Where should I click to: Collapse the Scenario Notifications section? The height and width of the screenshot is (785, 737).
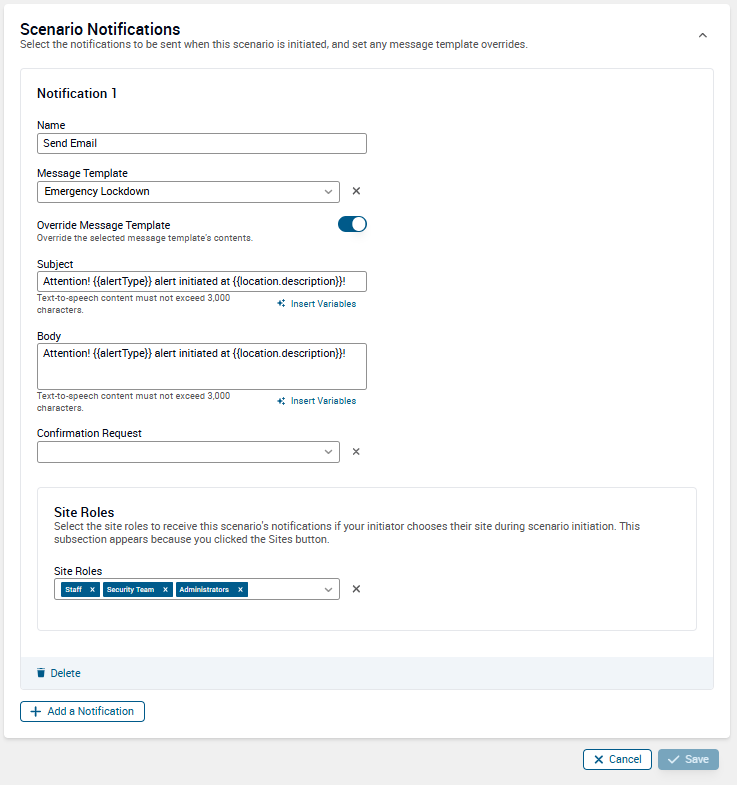702,35
